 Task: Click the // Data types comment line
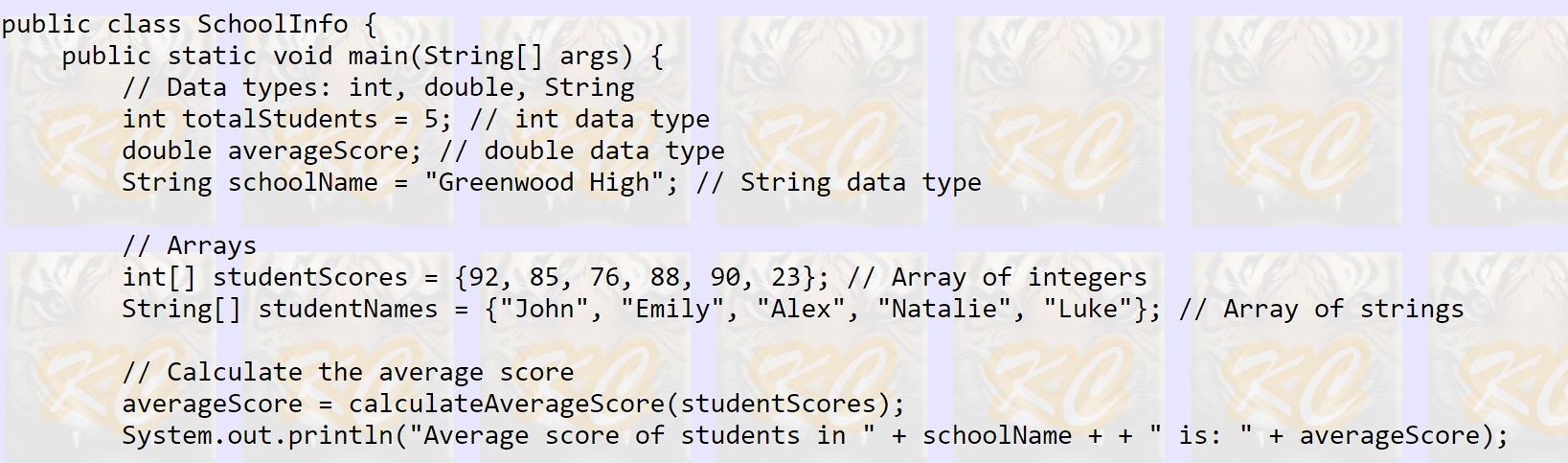(378, 87)
